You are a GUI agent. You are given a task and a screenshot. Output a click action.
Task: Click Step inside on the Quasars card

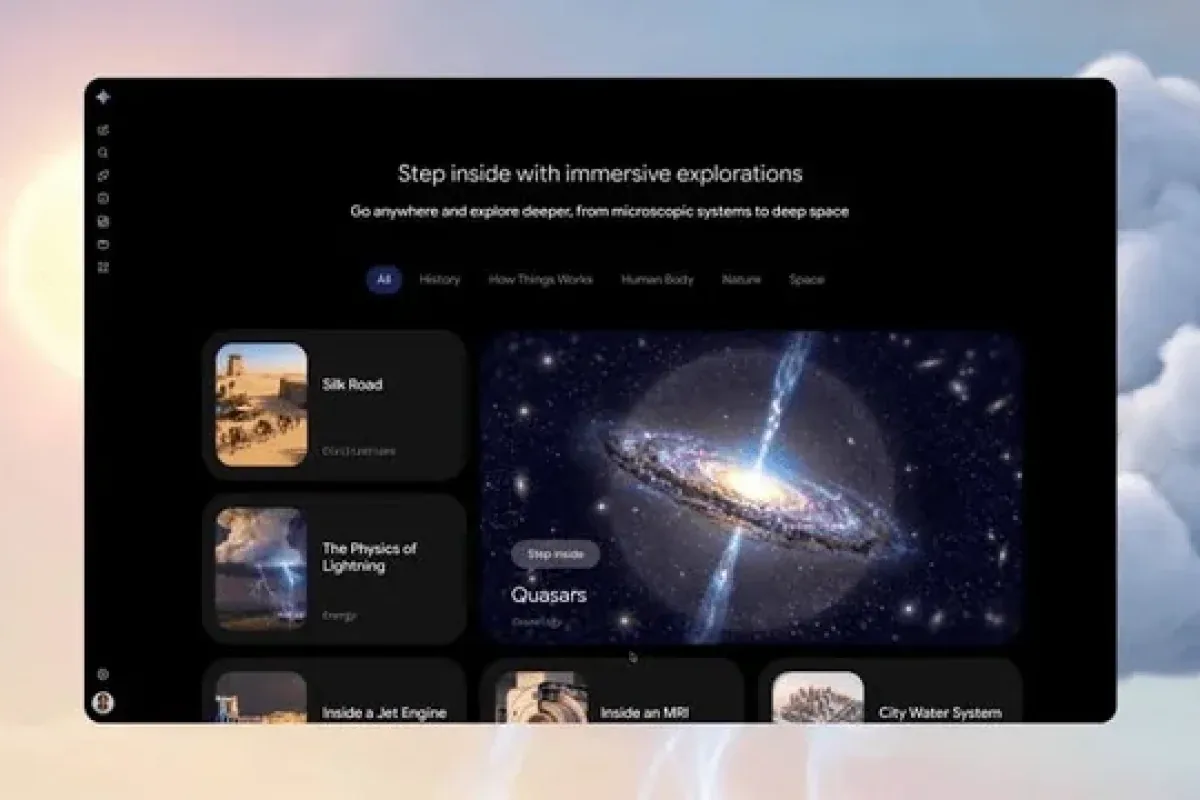(x=555, y=554)
